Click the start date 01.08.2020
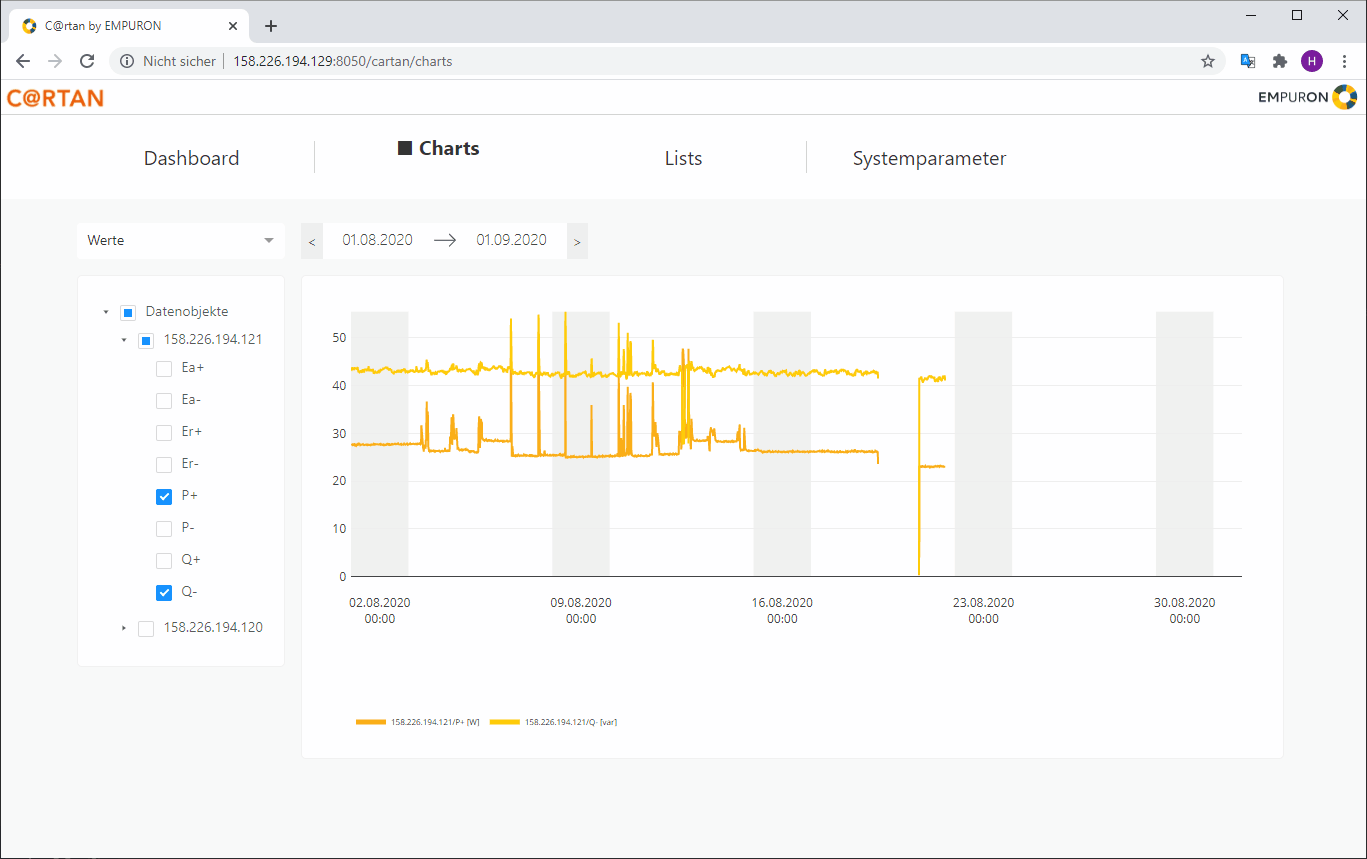 [377, 240]
